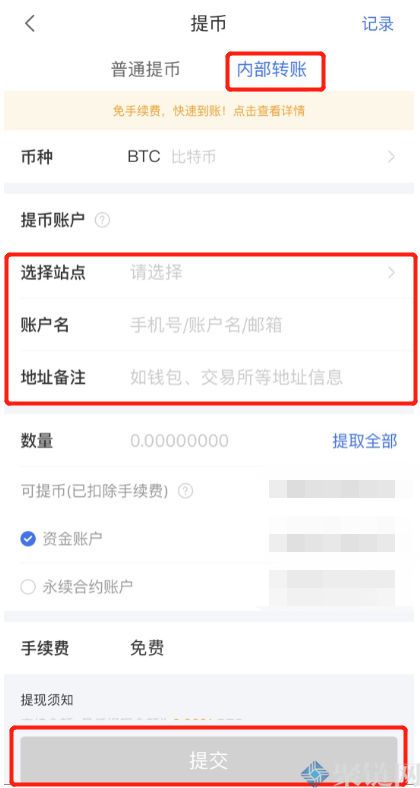This screenshot has width=420, height=788.
Task: Select the 永续合约账户 radio option
Action: [28, 586]
